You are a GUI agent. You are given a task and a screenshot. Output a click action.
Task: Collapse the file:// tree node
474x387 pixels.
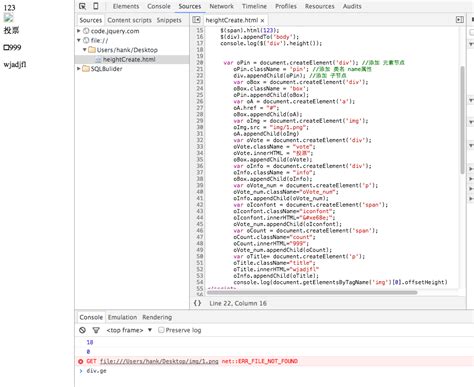[x=79, y=40]
